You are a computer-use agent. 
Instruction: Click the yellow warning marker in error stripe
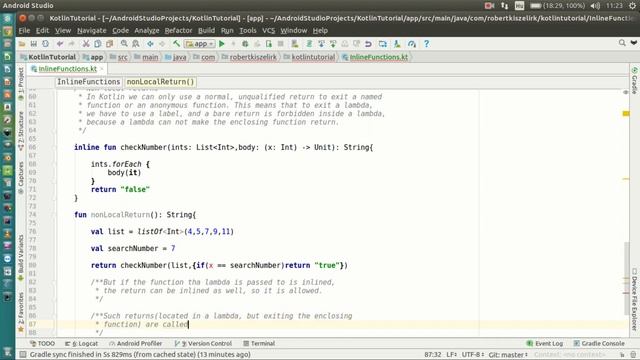[x=626, y=113]
